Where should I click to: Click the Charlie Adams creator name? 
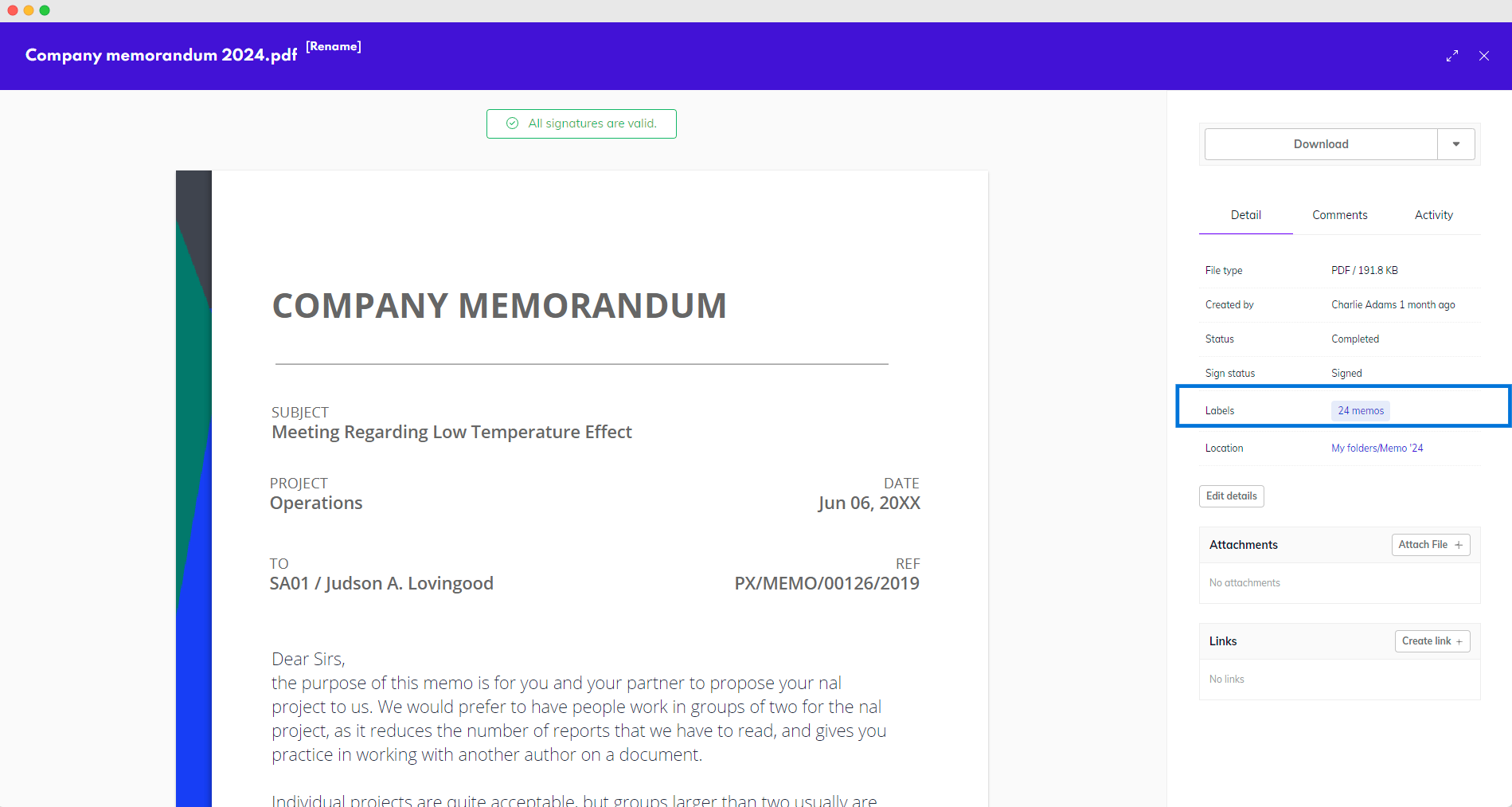pyautogui.click(x=1364, y=305)
